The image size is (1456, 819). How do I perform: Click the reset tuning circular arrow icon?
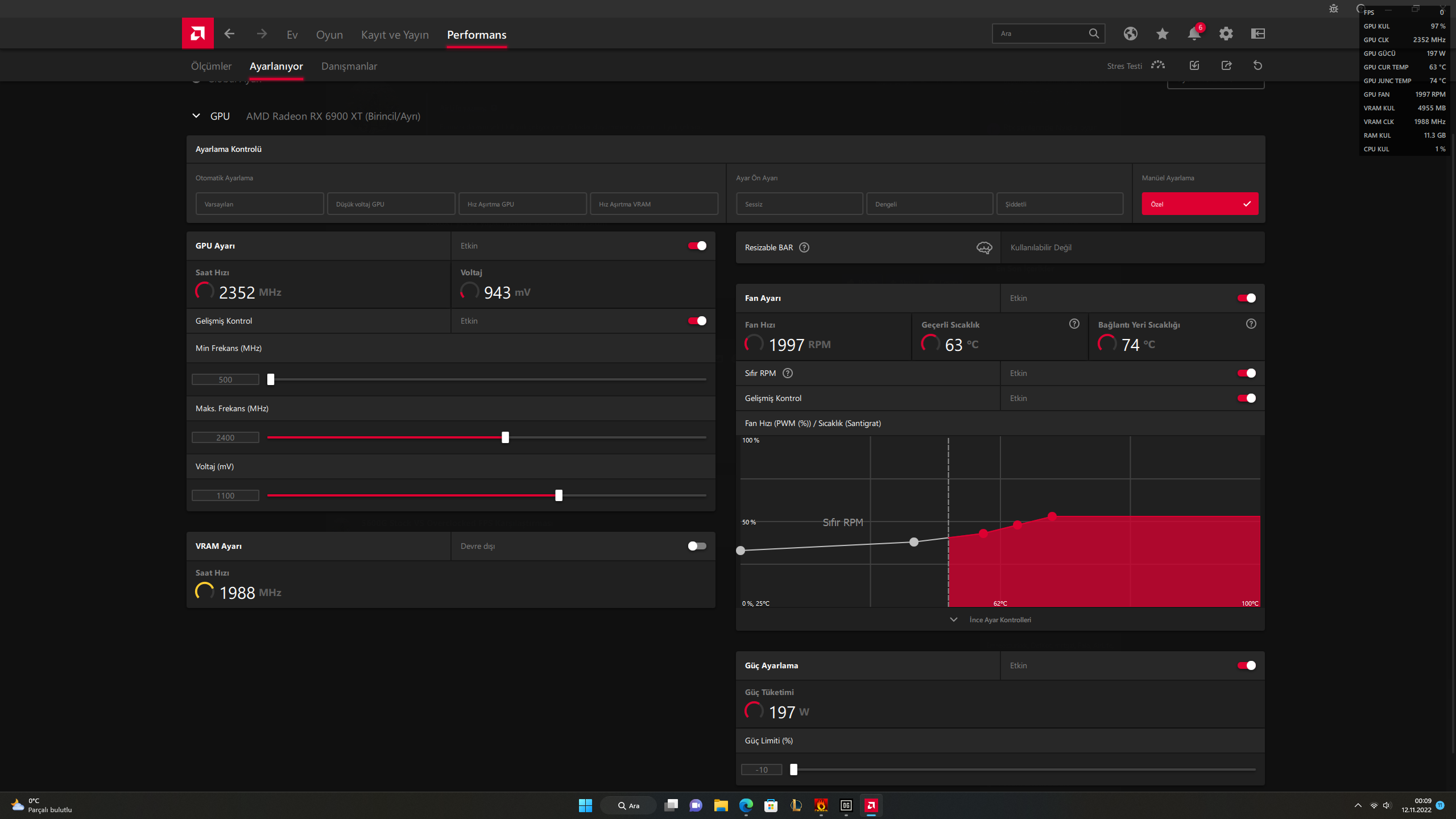pos(1258,65)
